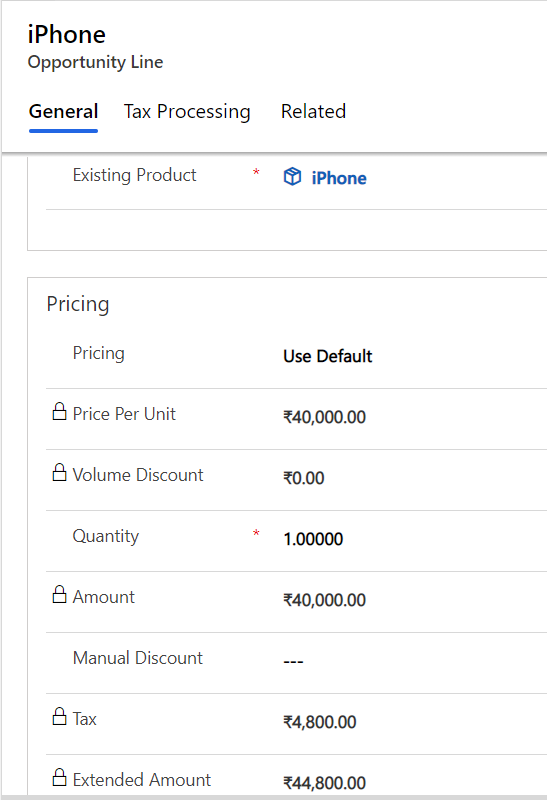Screen dimensions: 547x800
Task: Click the lock icon beside Tax
Action: [60, 716]
